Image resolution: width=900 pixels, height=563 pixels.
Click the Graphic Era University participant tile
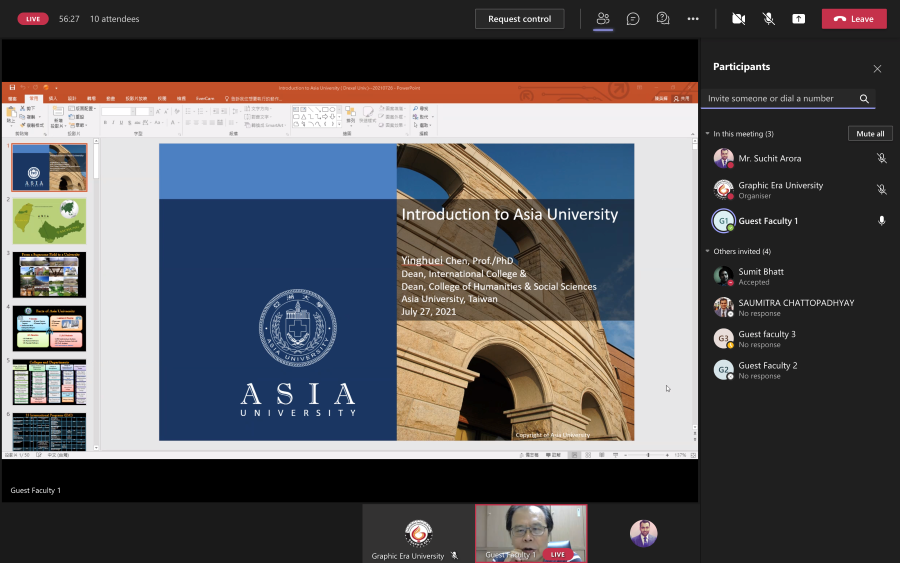(x=418, y=534)
